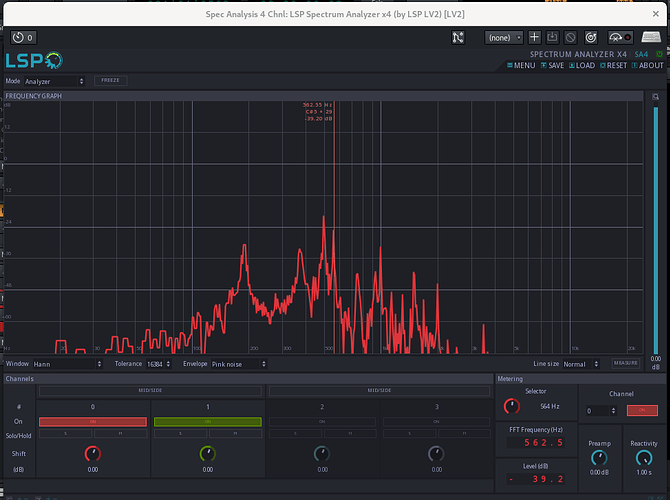Click the gauge toggle icon in toolbar
Image resolution: width=670 pixels, height=500 pixels.
(616, 37)
